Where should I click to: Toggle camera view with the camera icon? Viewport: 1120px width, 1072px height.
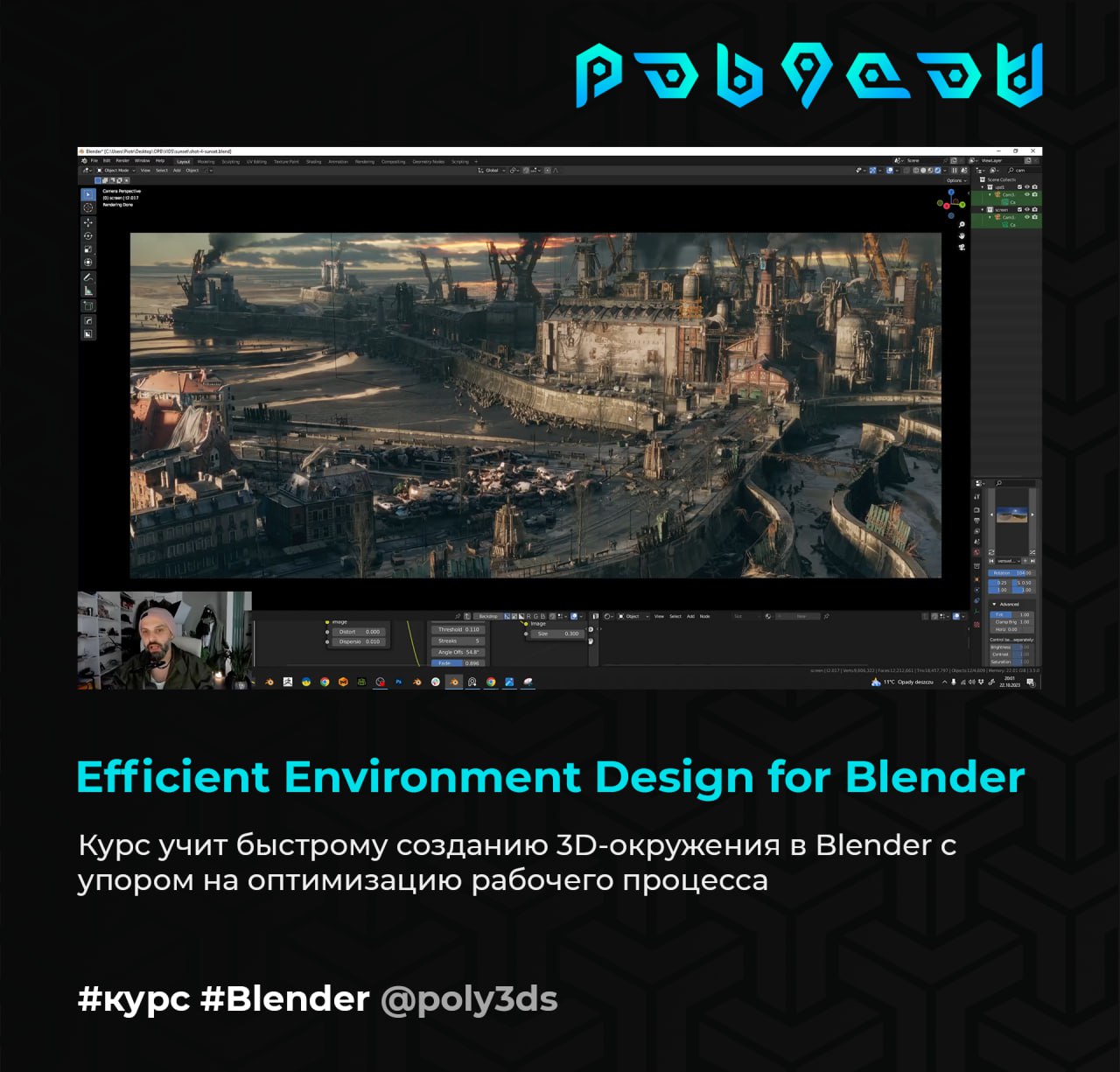pos(962,247)
